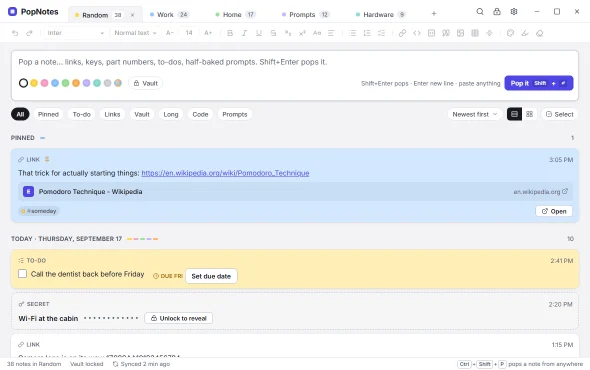Insert an image from toolbar
Screen dimensions: 590x370
pos(460,33)
